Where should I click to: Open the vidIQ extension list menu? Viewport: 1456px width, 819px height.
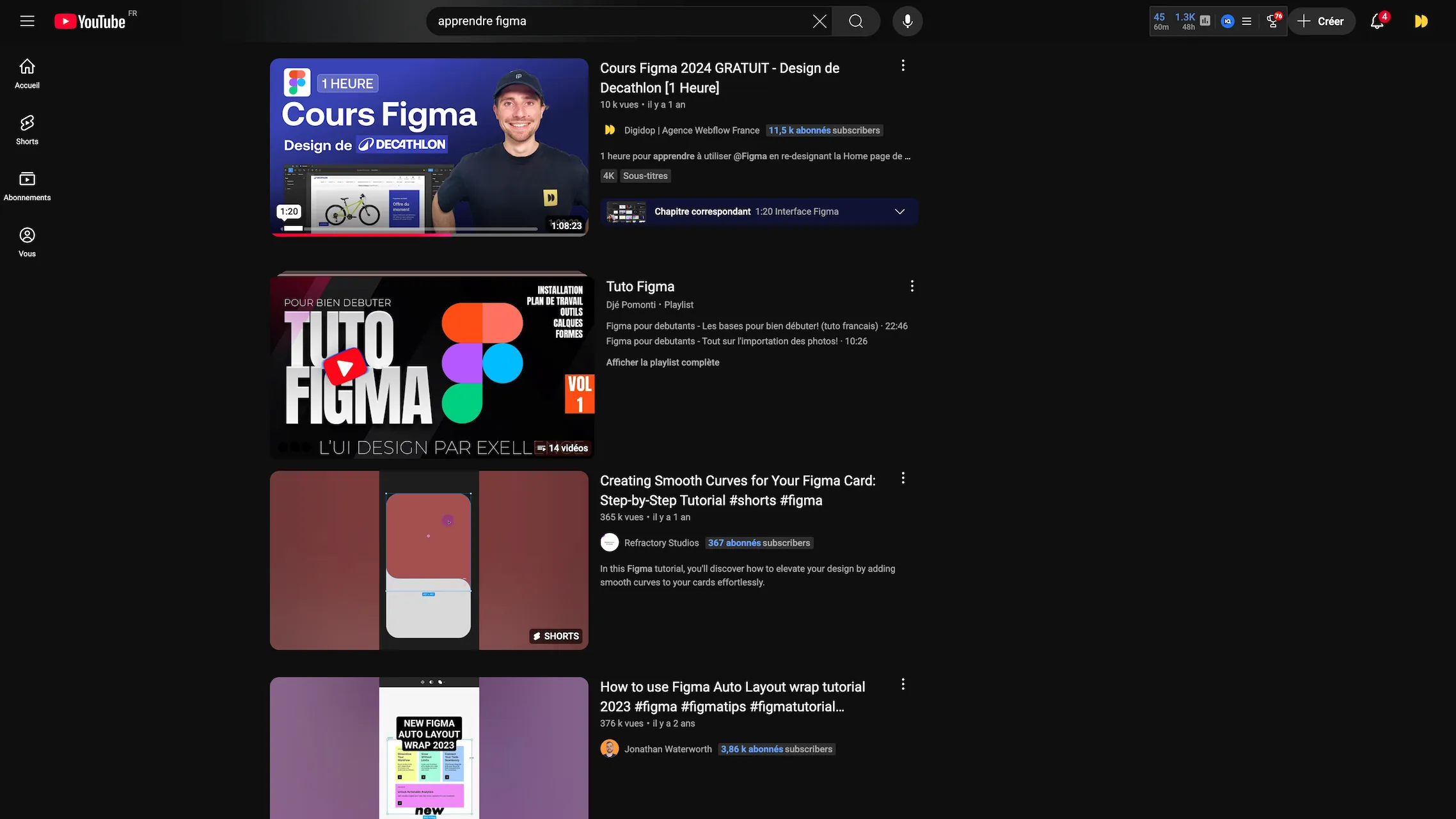click(1247, 21)
